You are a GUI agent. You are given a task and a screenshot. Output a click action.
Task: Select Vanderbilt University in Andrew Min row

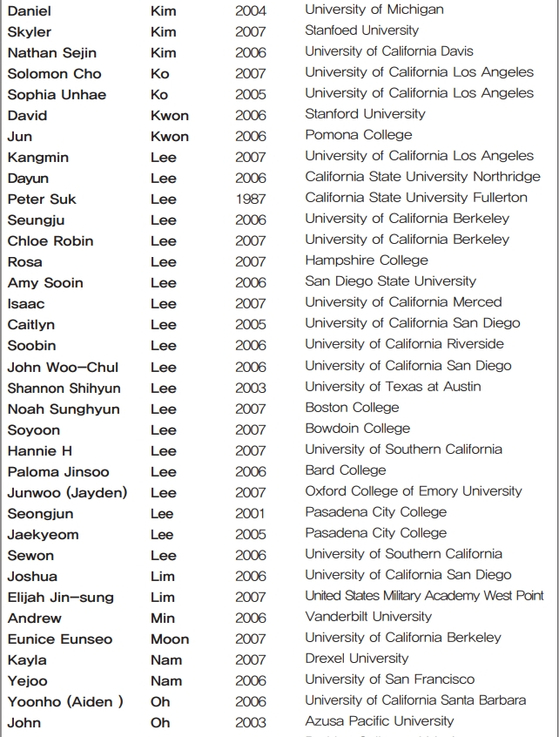(x=368, y=616)
